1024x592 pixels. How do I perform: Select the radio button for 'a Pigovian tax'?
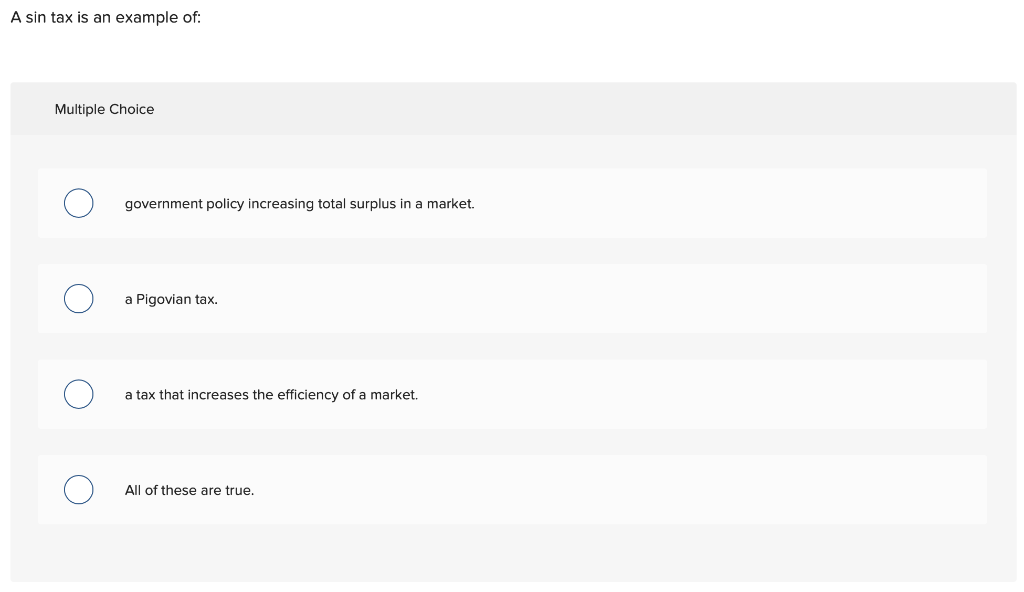(78, 298)
